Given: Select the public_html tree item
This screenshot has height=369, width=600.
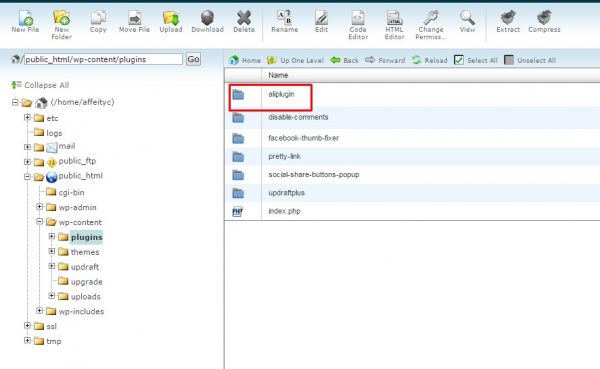Looking at the screenshot, I should [80, 176].
